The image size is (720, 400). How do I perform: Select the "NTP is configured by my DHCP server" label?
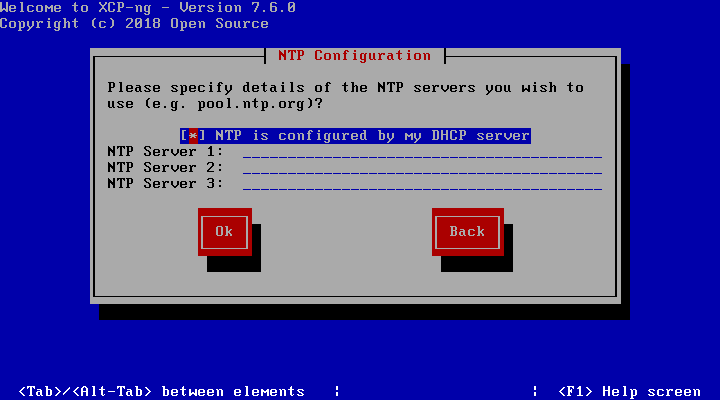coord(372,136)
